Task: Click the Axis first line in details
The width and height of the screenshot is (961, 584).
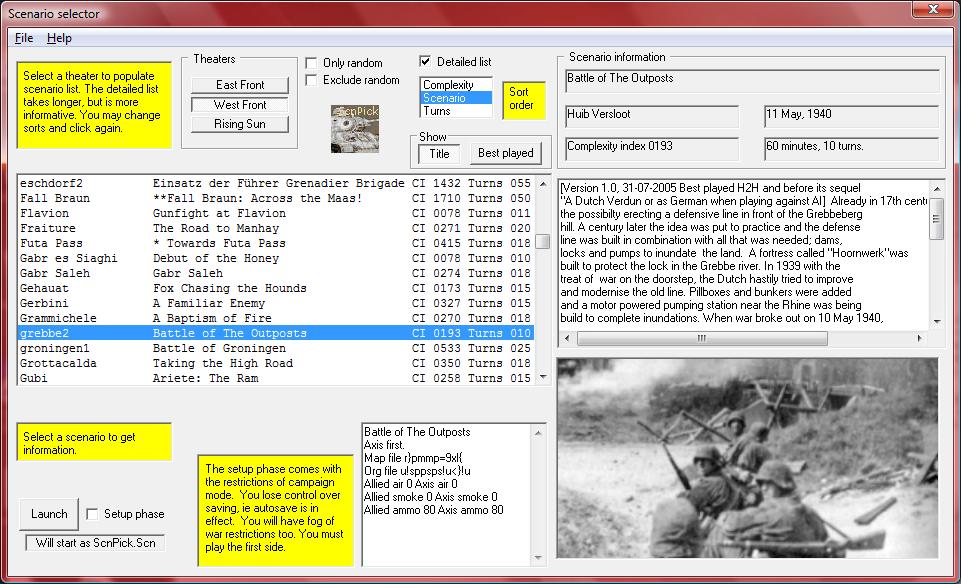Action: point(384,445)
